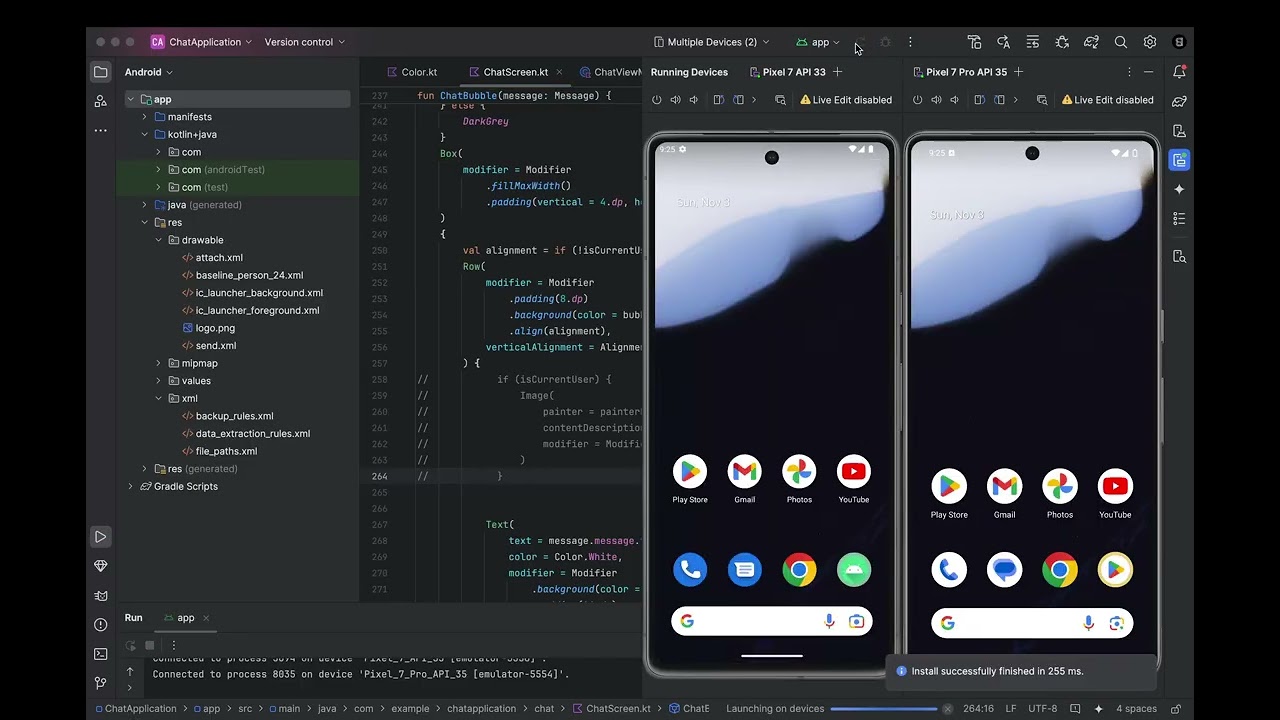Open the Notifications bell icon

pos(1179,72)
